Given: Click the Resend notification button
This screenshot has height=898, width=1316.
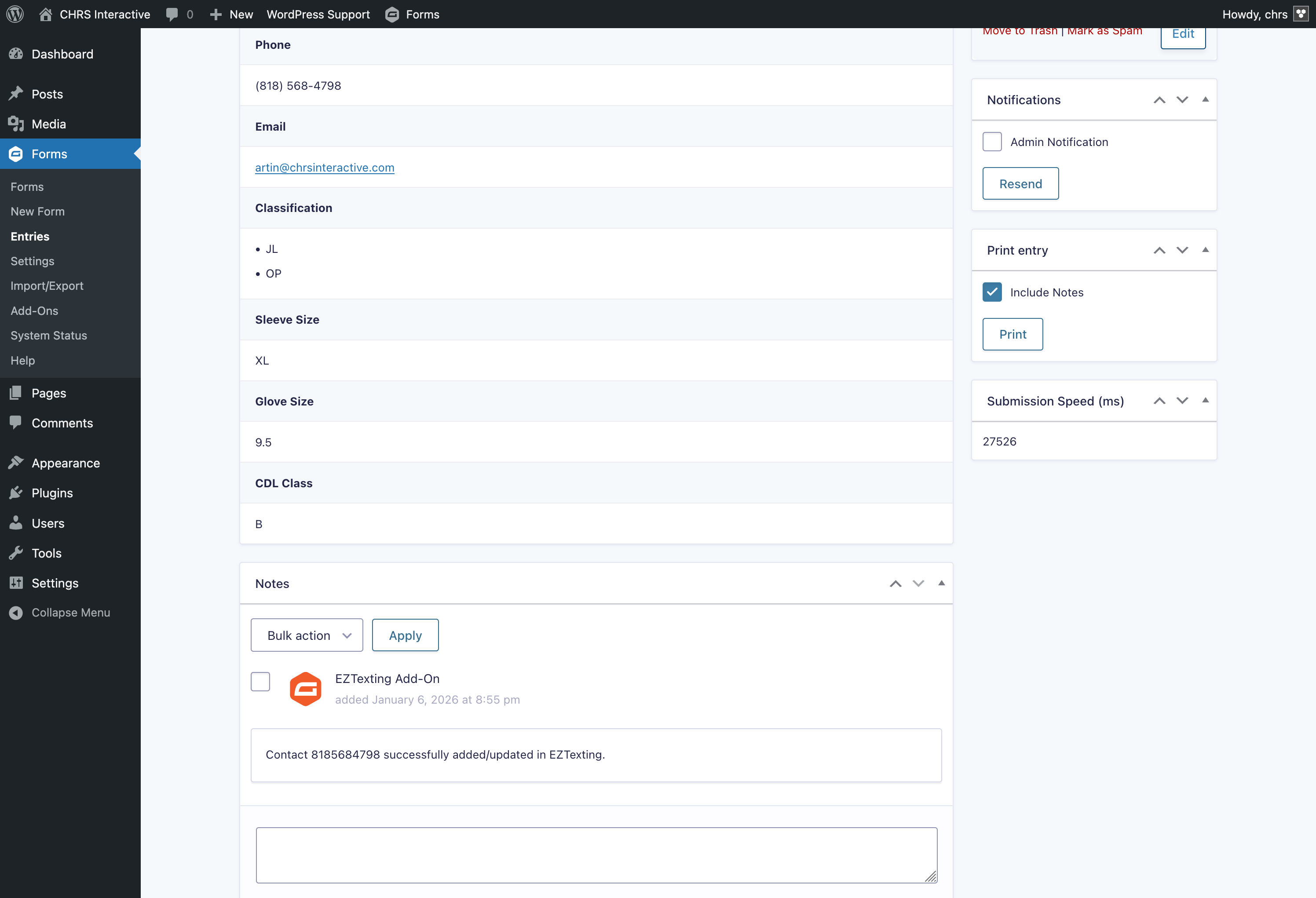Looking at the screenshot, I should pyautogui.click(x=1020, y=183).
